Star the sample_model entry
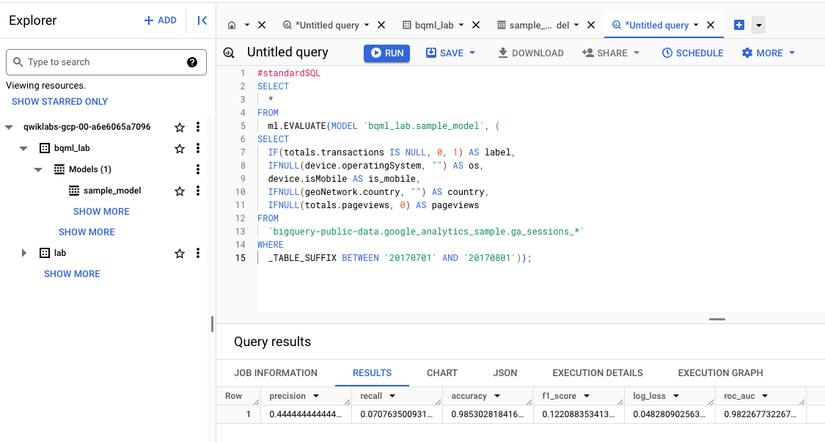The width and height of the screenshot is (825, 442). coord(179,191)
